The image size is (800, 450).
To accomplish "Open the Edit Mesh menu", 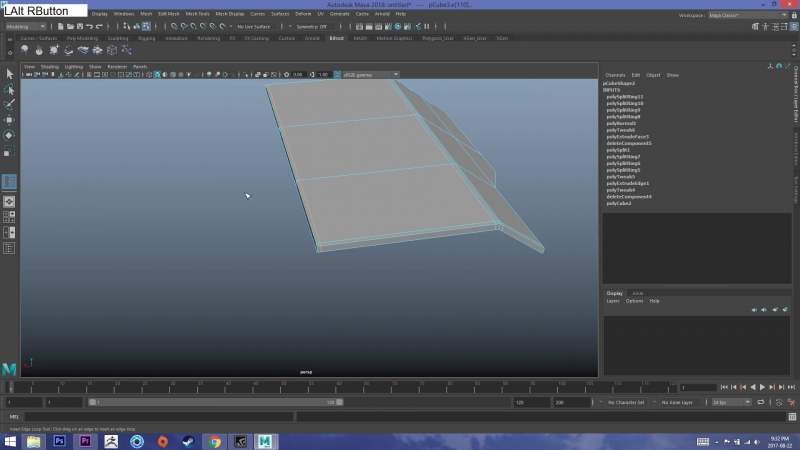I will click(x=169, y=14).
